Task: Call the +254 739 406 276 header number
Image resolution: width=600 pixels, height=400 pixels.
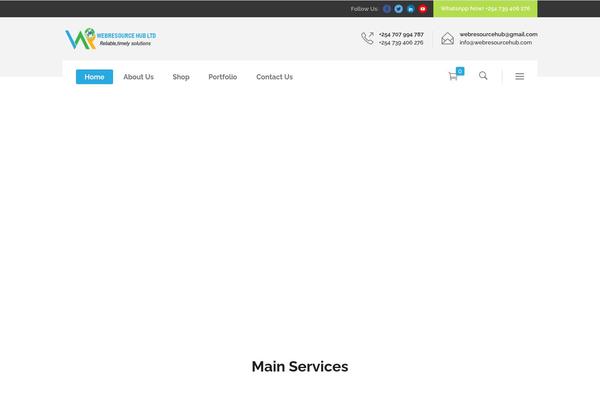Action: tap(401, 43)
